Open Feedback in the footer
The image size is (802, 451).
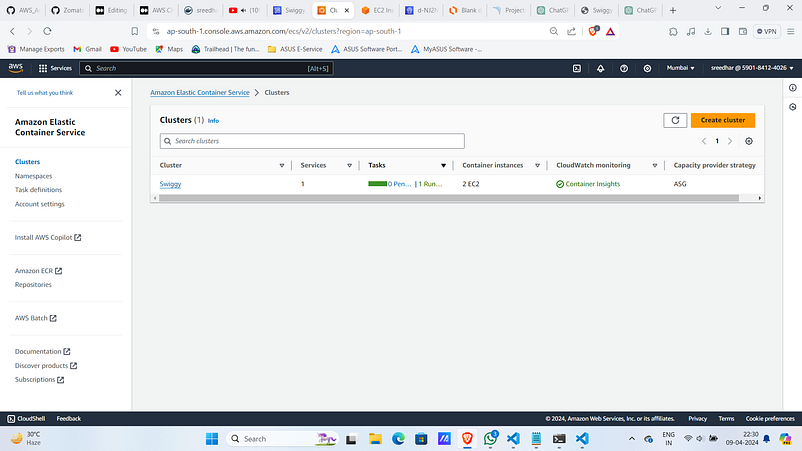click(69, 418)
